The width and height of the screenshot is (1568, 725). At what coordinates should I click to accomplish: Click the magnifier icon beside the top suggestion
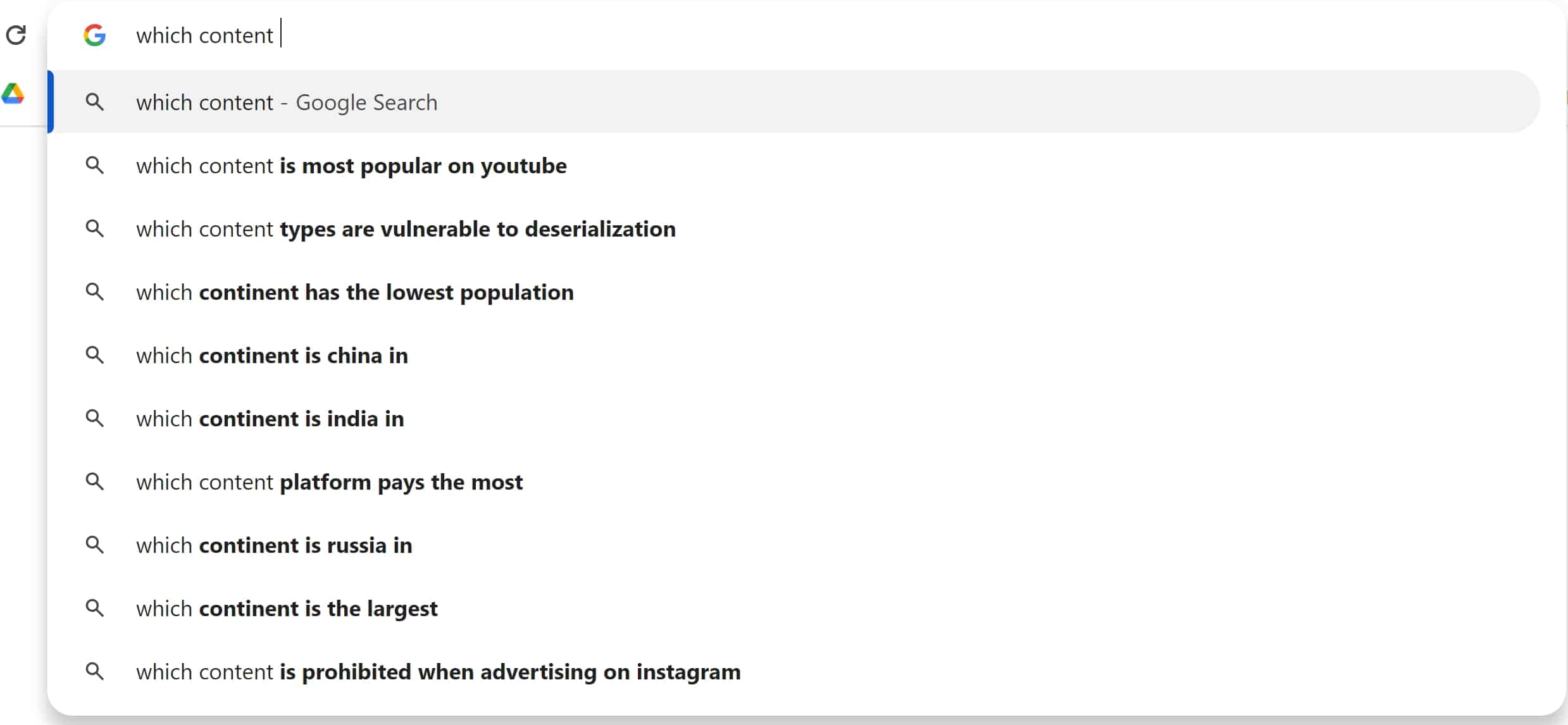[94, 101]
